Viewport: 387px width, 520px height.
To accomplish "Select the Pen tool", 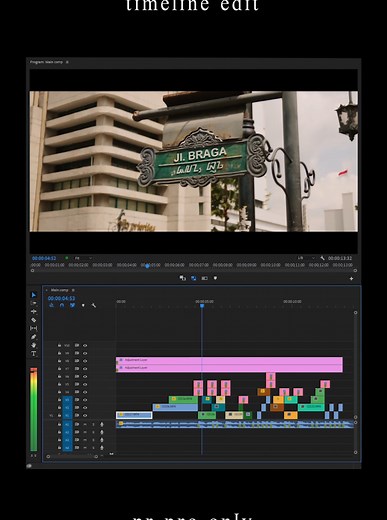I will [34, 337].
